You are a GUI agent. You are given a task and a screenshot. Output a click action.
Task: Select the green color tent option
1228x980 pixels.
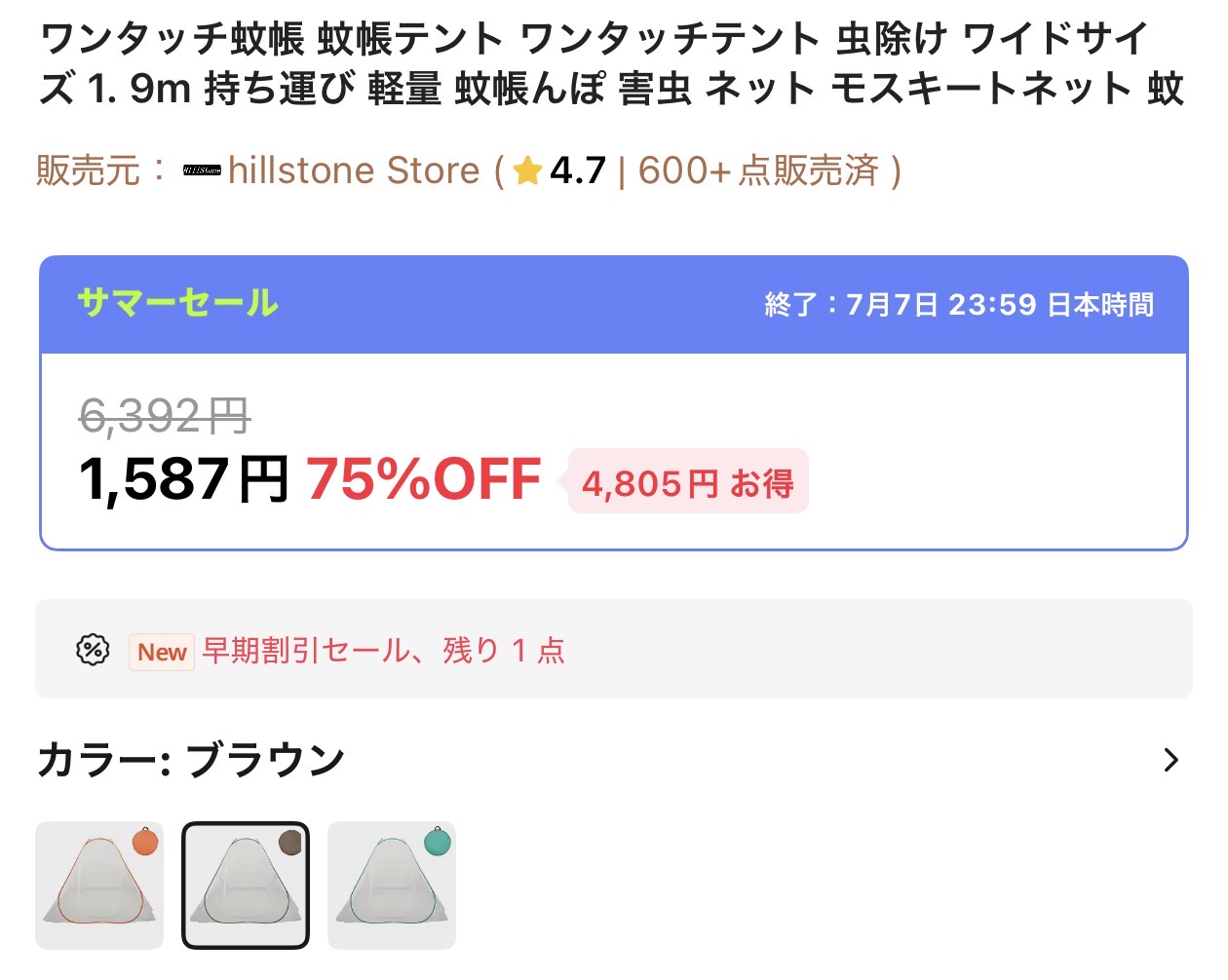[392, 886]
